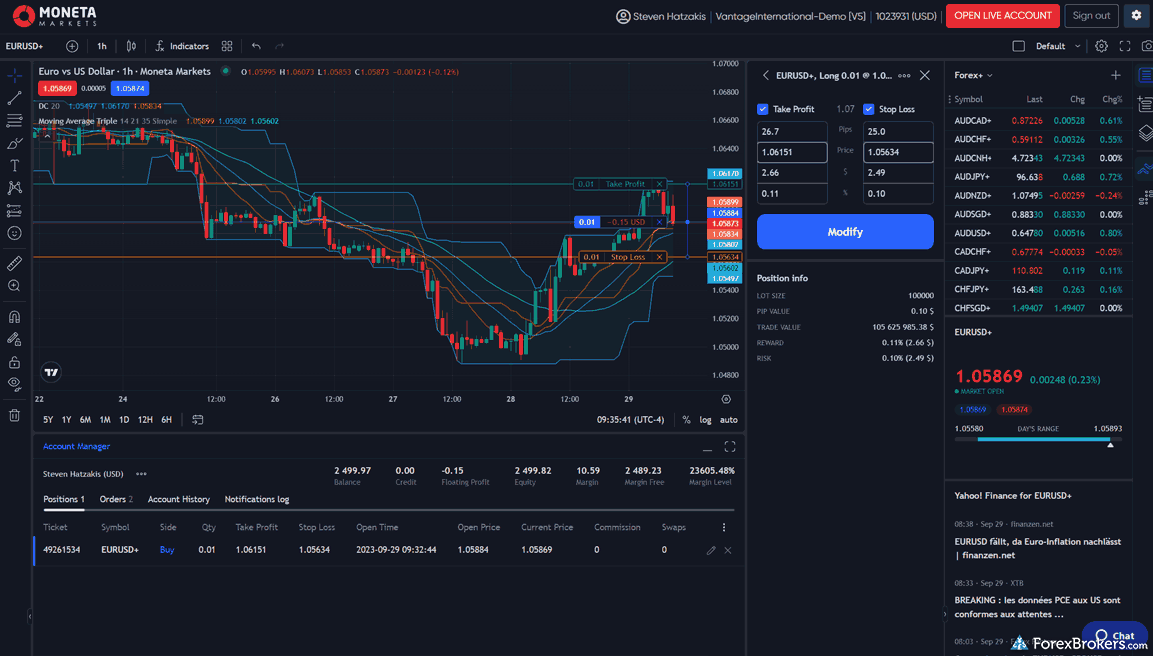Select the crosshair cursor tool
This screenshot has height=656, width=1153.
tap(14, 75)
